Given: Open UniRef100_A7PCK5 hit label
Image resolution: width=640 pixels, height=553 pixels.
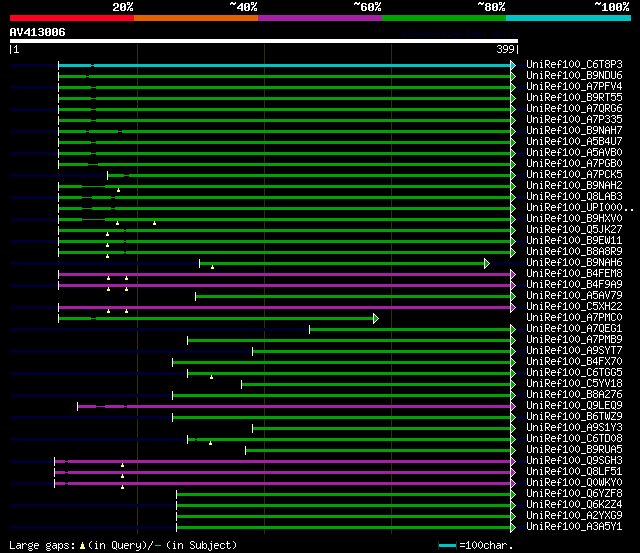Looking at the screenshot, I should click(574, 175).
